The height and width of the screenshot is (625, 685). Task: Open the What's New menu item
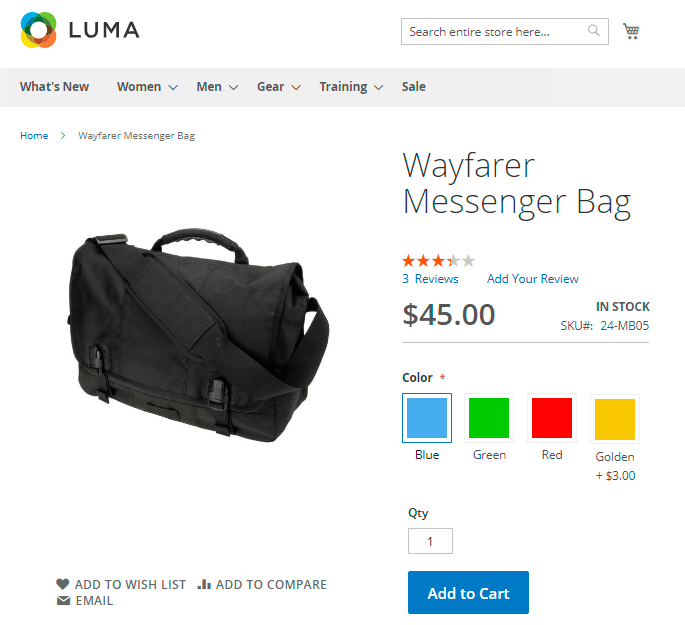click(x=55, y=87)
